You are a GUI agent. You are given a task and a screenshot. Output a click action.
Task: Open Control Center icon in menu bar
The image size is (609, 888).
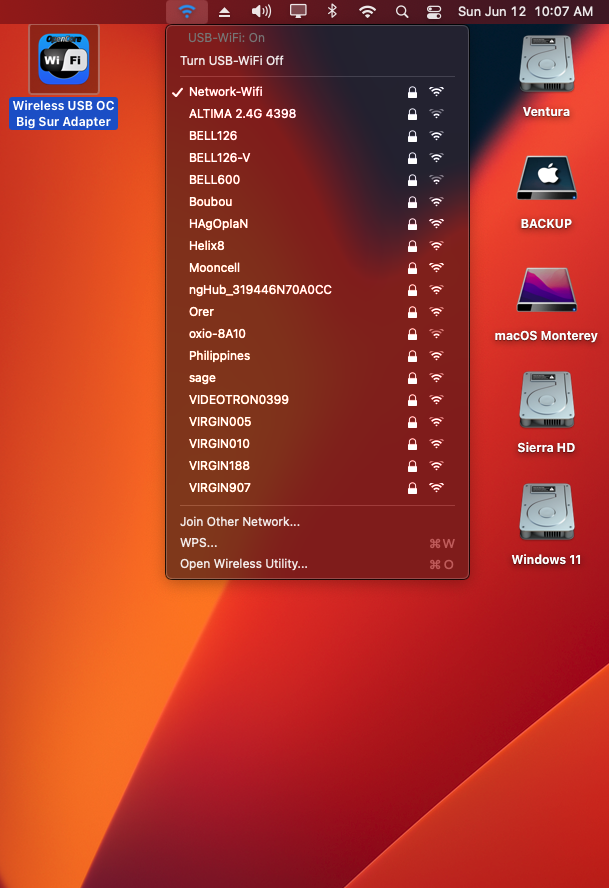coord(434,12)
